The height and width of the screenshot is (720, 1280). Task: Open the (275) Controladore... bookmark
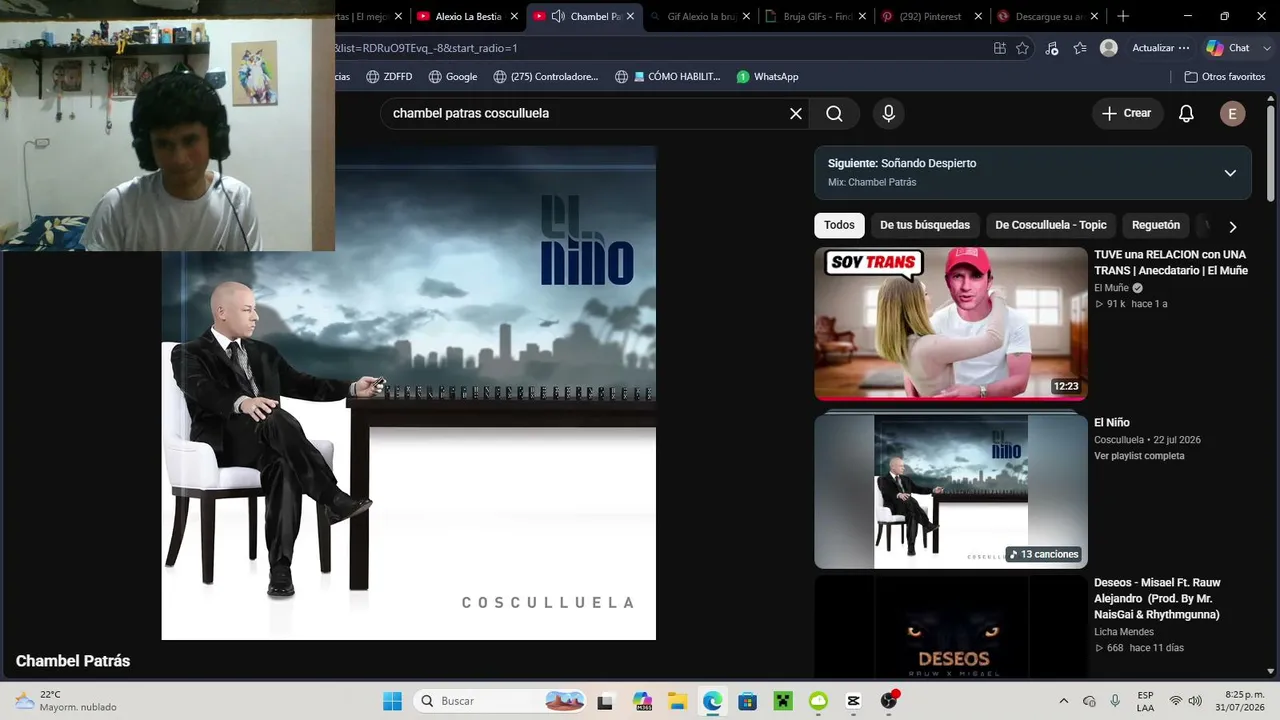coord(545,77)
